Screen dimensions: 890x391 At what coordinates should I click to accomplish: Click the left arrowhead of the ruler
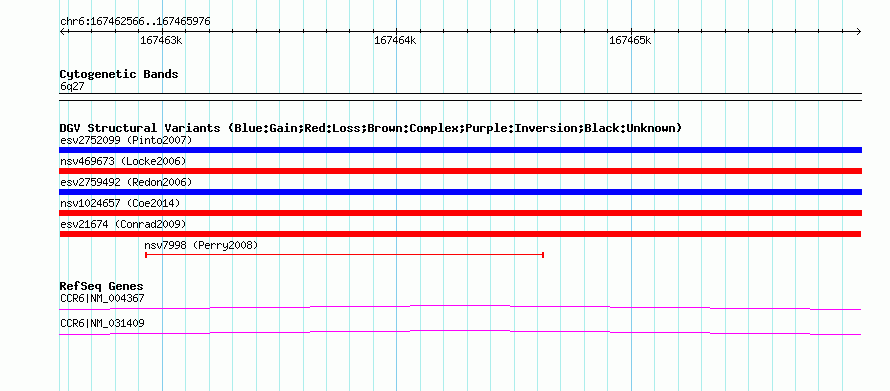[62, 31]
